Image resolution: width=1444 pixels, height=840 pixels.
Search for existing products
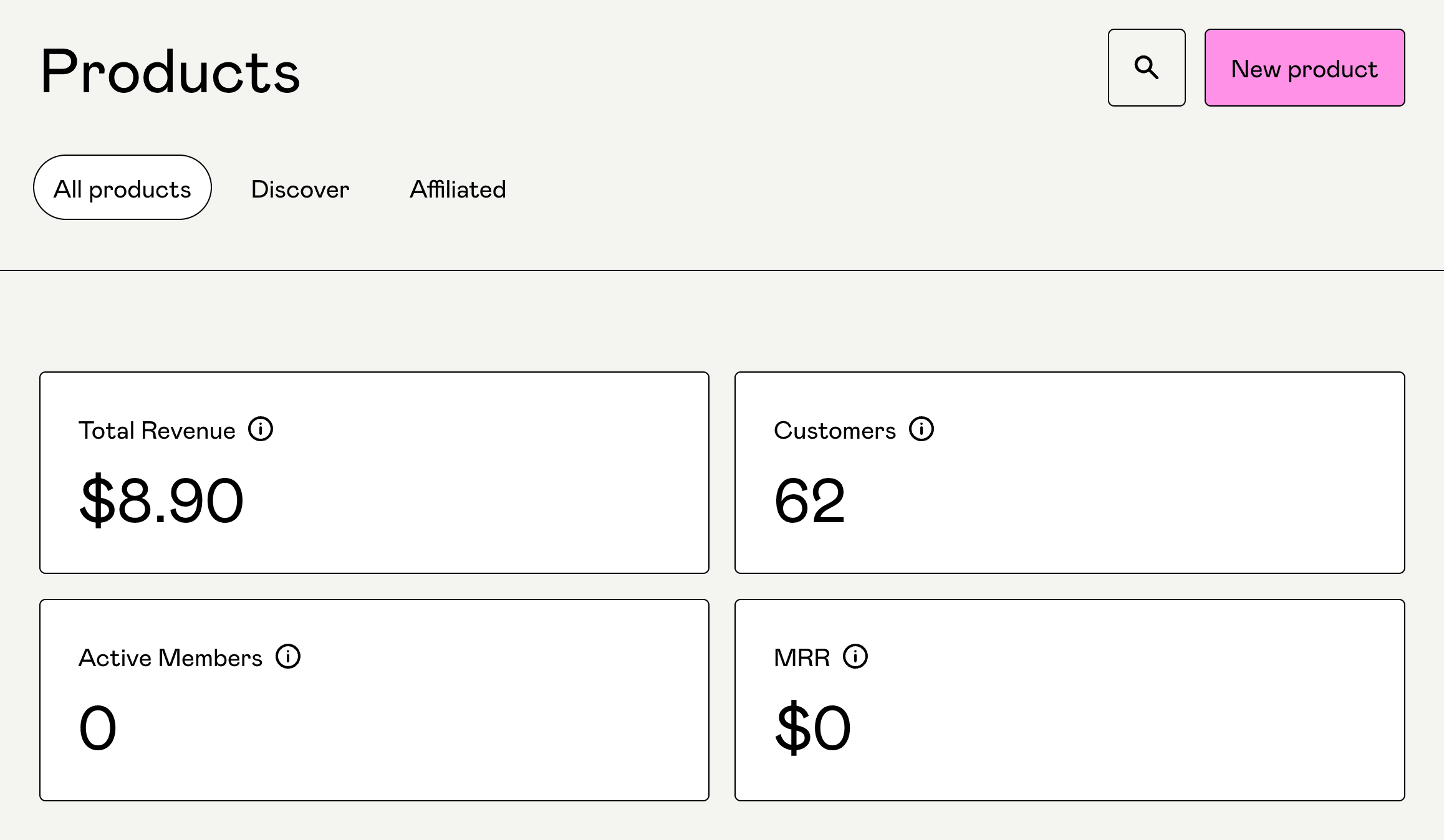click(1147, 67)
